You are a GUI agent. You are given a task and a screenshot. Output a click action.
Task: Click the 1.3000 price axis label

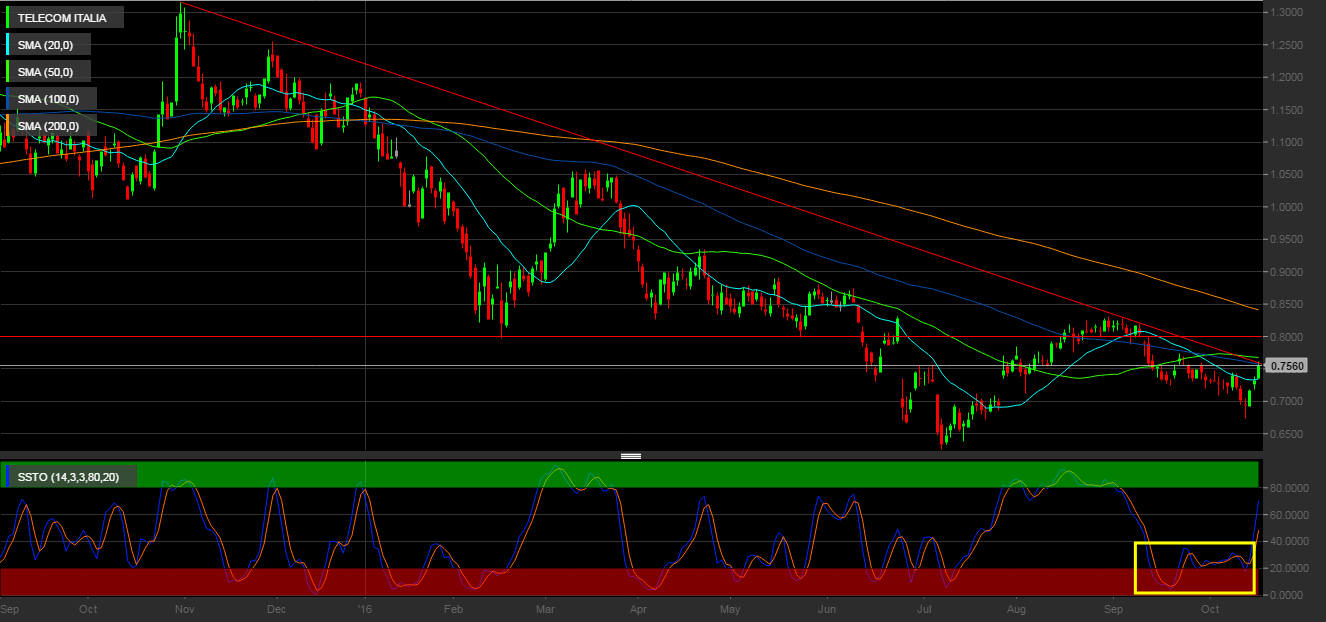(x=1286, y=13)
